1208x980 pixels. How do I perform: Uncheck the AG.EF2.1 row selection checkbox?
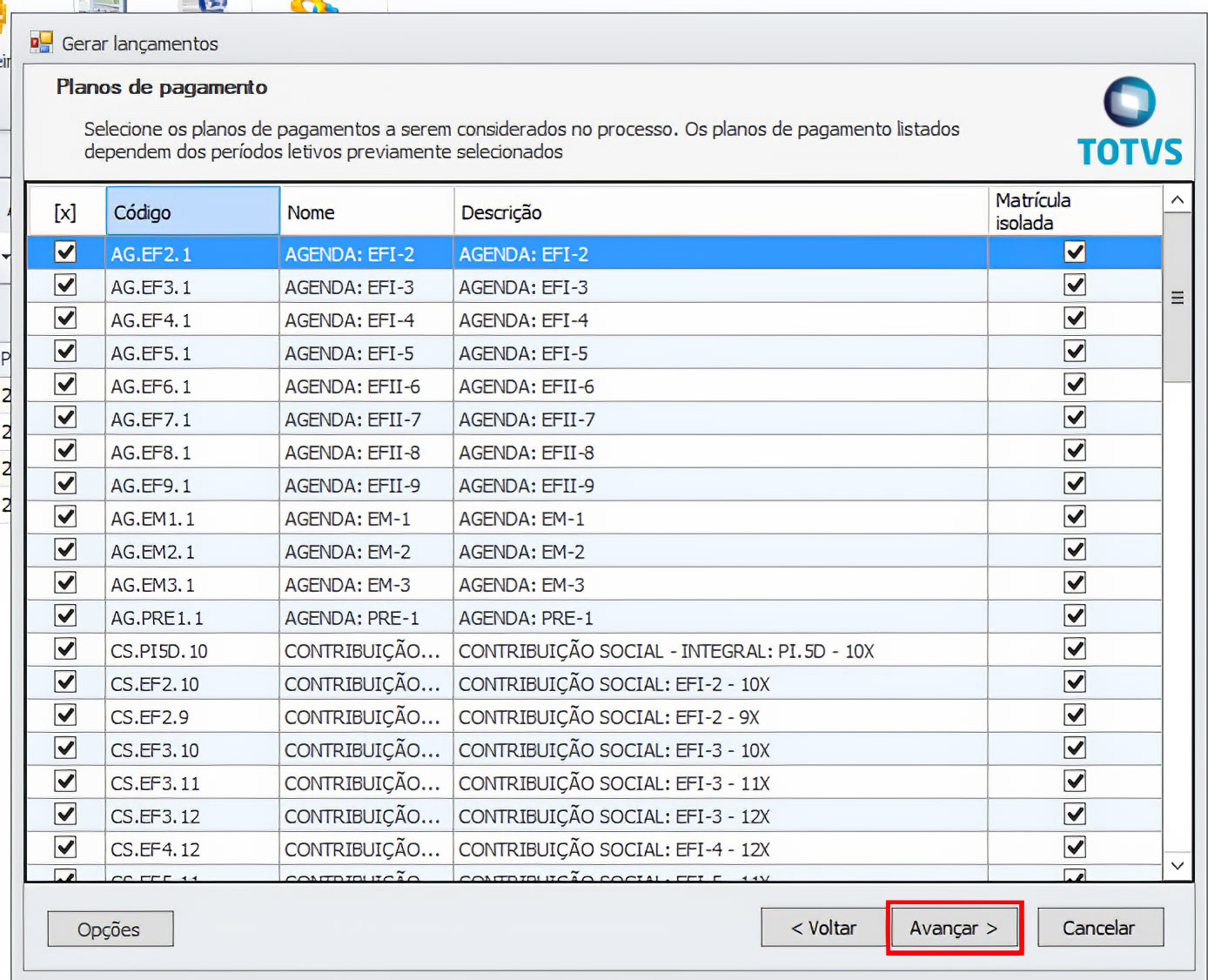pos(65,252)
